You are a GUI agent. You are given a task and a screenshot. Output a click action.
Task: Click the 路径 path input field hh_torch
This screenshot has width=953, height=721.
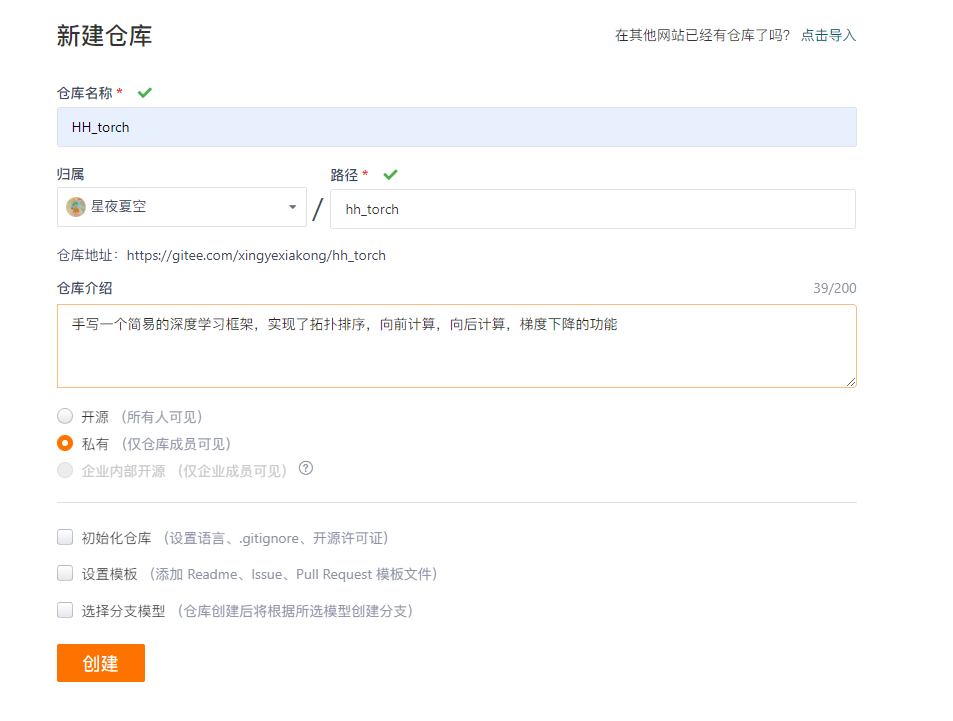(x=593, y=209)
